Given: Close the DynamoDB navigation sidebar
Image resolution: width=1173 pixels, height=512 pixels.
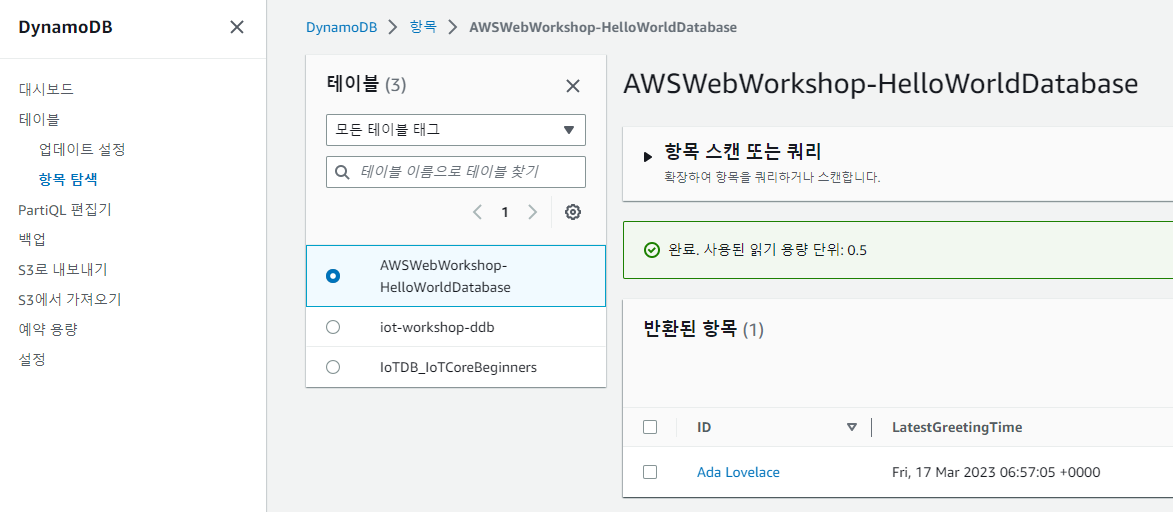Looking at the screenshot, I should point(236,28).
